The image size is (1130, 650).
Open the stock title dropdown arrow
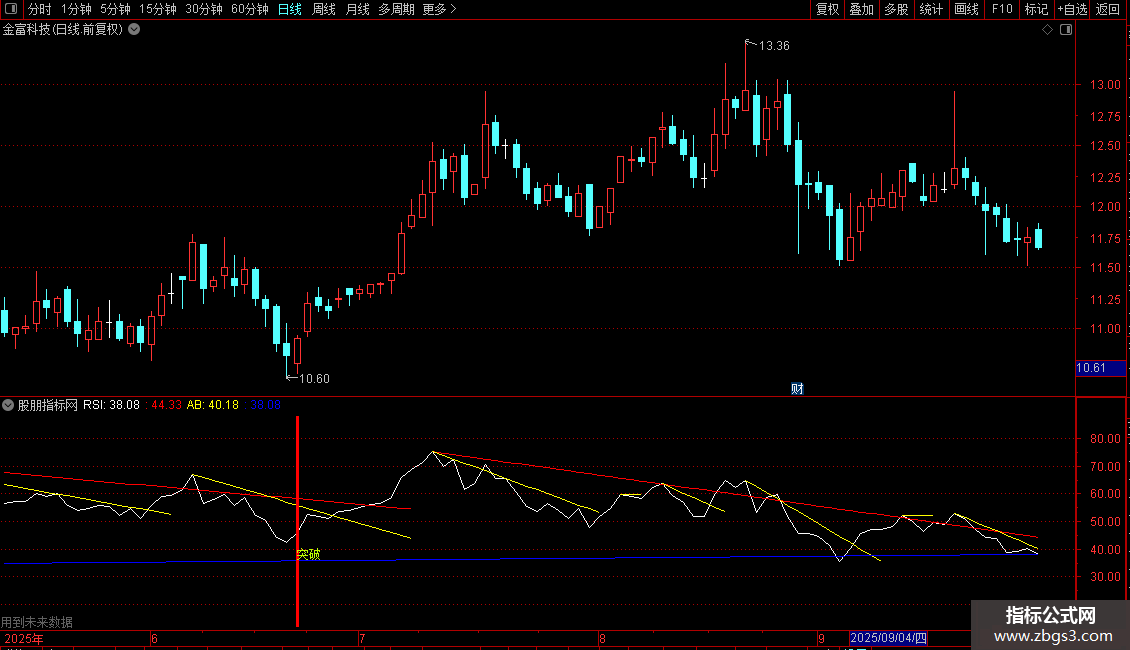(134, 29)
